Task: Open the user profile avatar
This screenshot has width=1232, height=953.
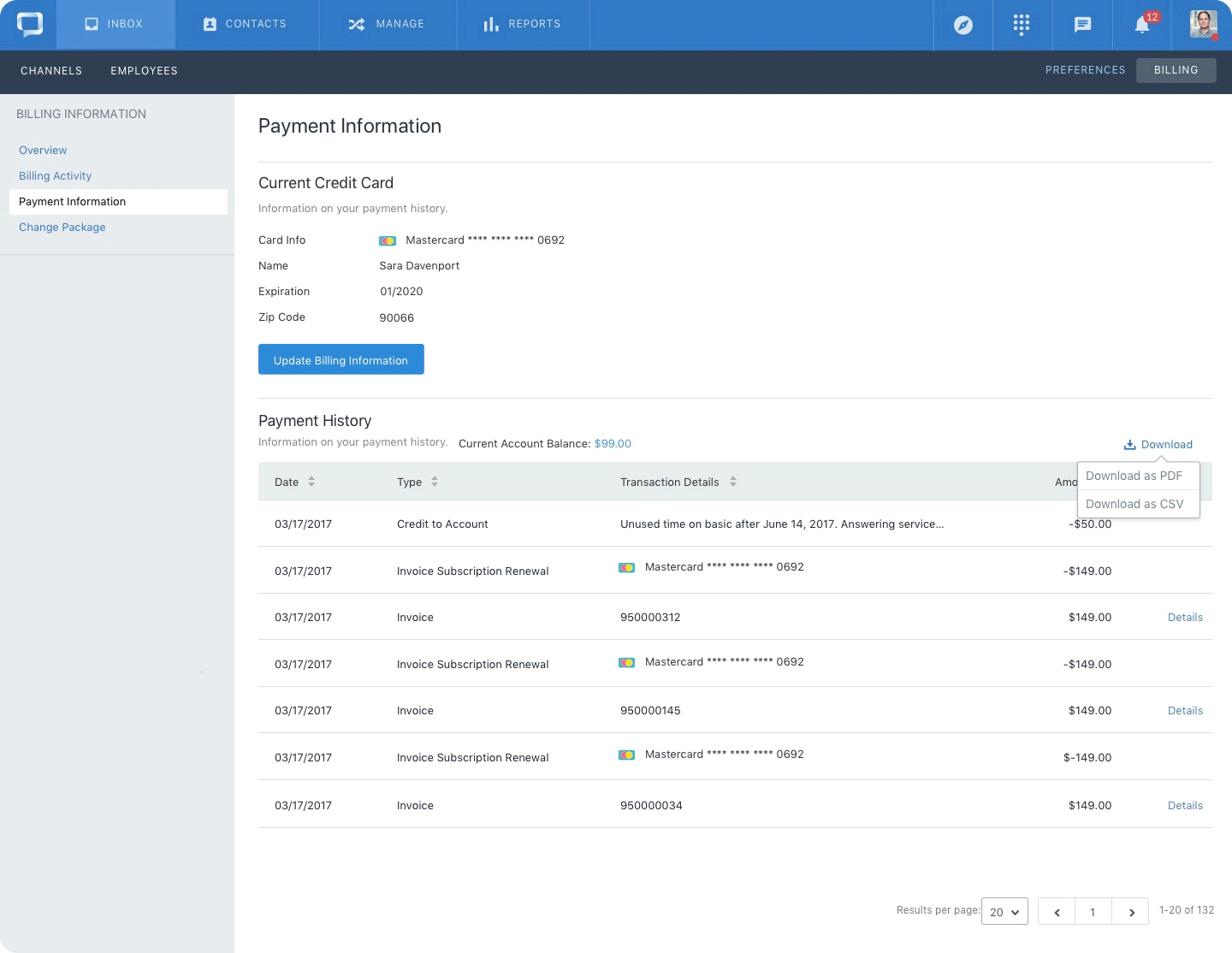Action: tap(1204, 24)
